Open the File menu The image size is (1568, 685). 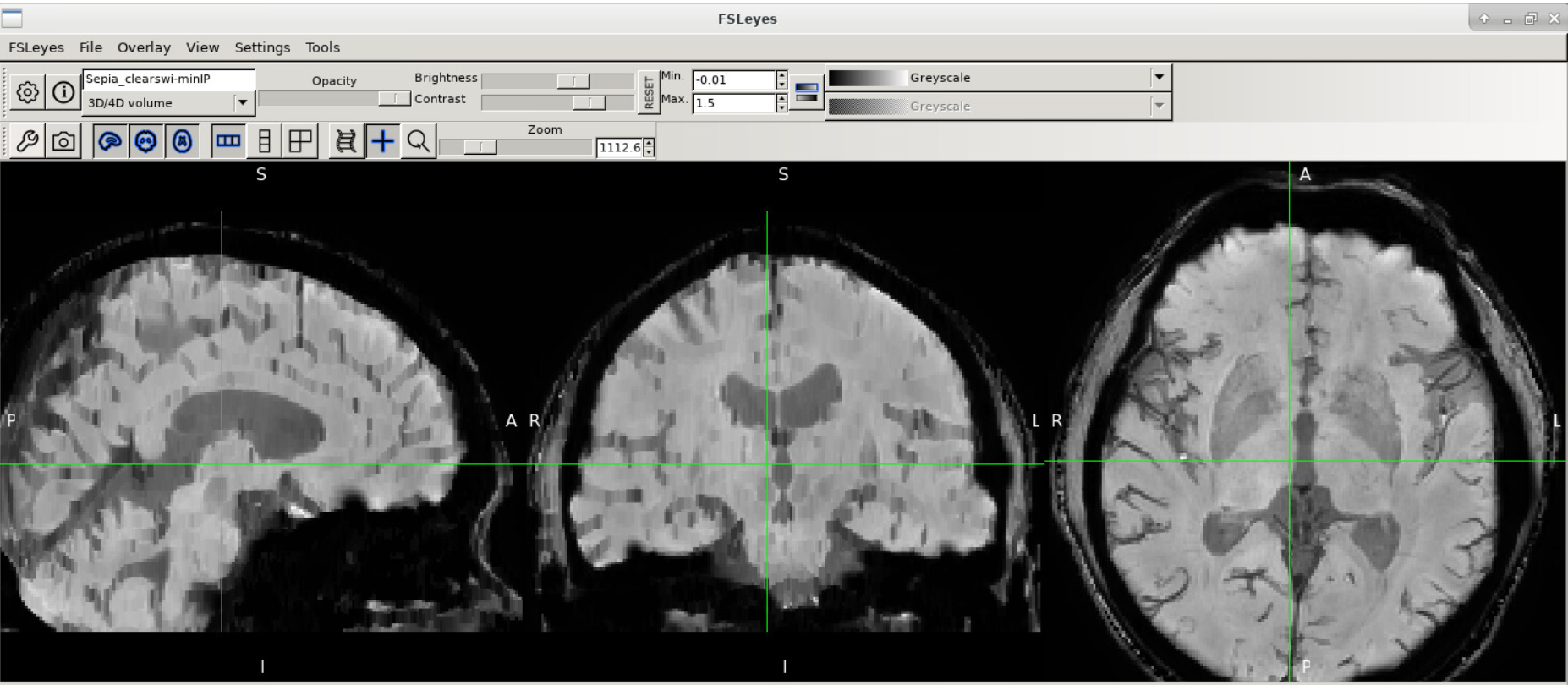90,47
